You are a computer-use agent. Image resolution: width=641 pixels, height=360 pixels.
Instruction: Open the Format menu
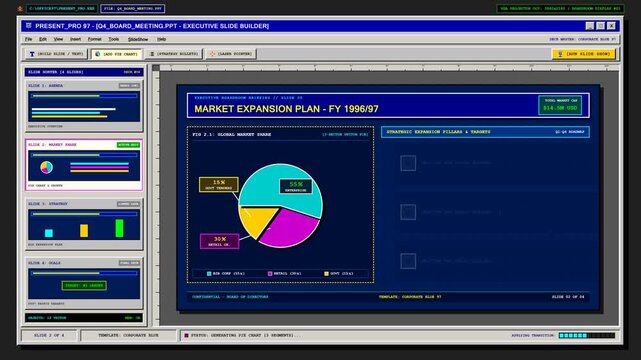pyautogui.click(x=94, y=39)
